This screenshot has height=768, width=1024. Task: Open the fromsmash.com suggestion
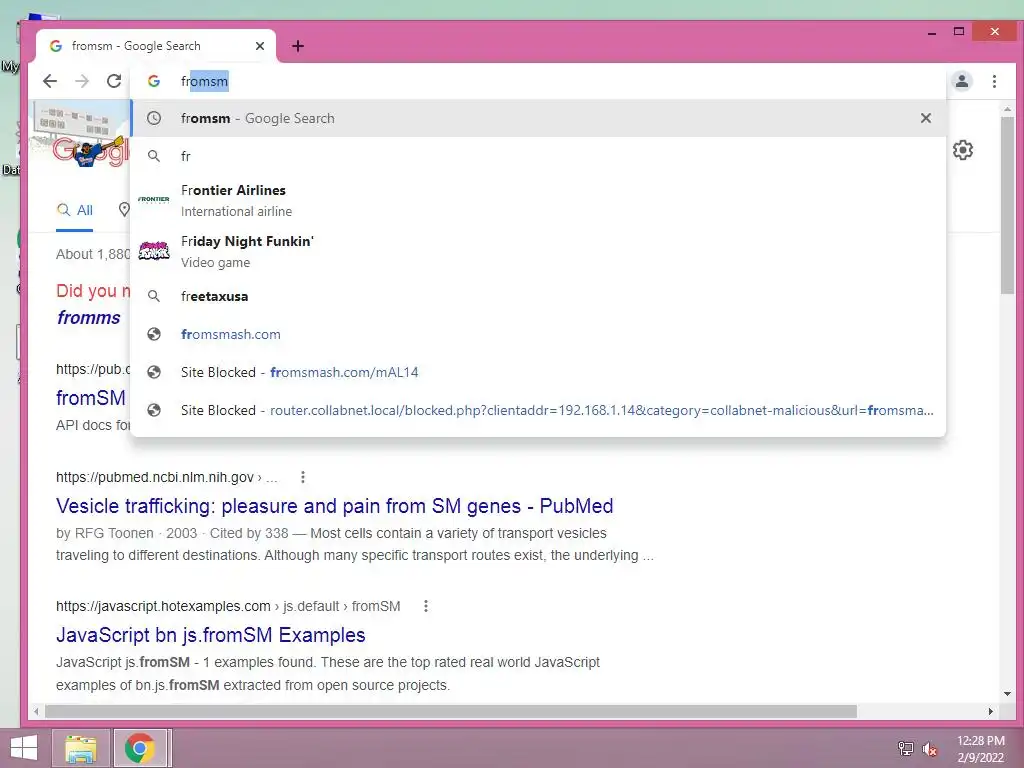pos(538,334)
